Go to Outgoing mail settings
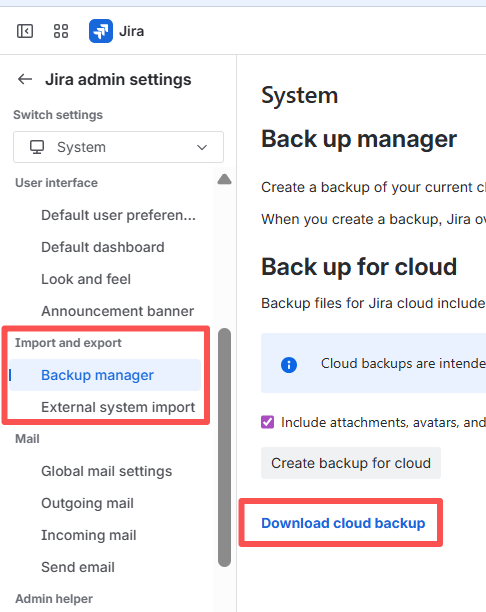 (87, 503)
